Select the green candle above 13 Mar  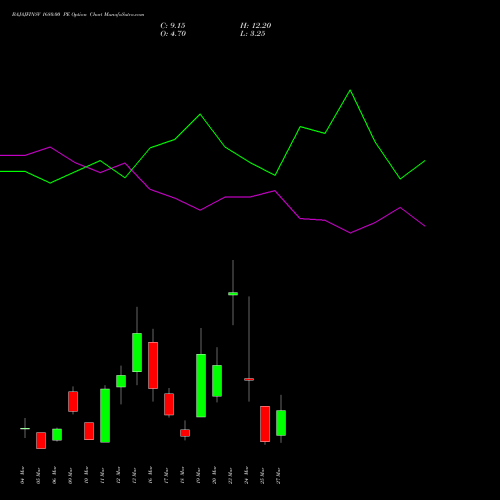137,352
